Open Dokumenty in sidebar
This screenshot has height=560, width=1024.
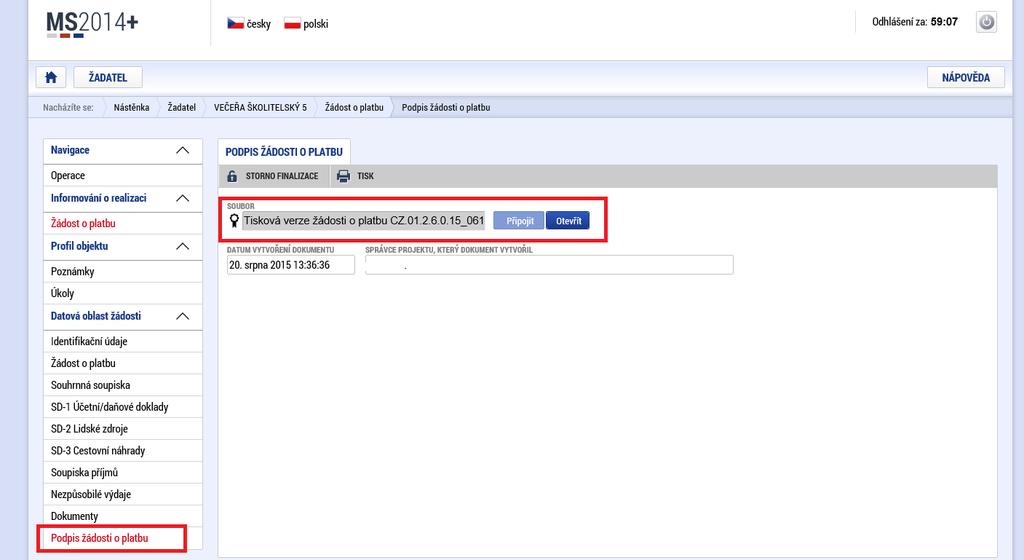point(123,516)
